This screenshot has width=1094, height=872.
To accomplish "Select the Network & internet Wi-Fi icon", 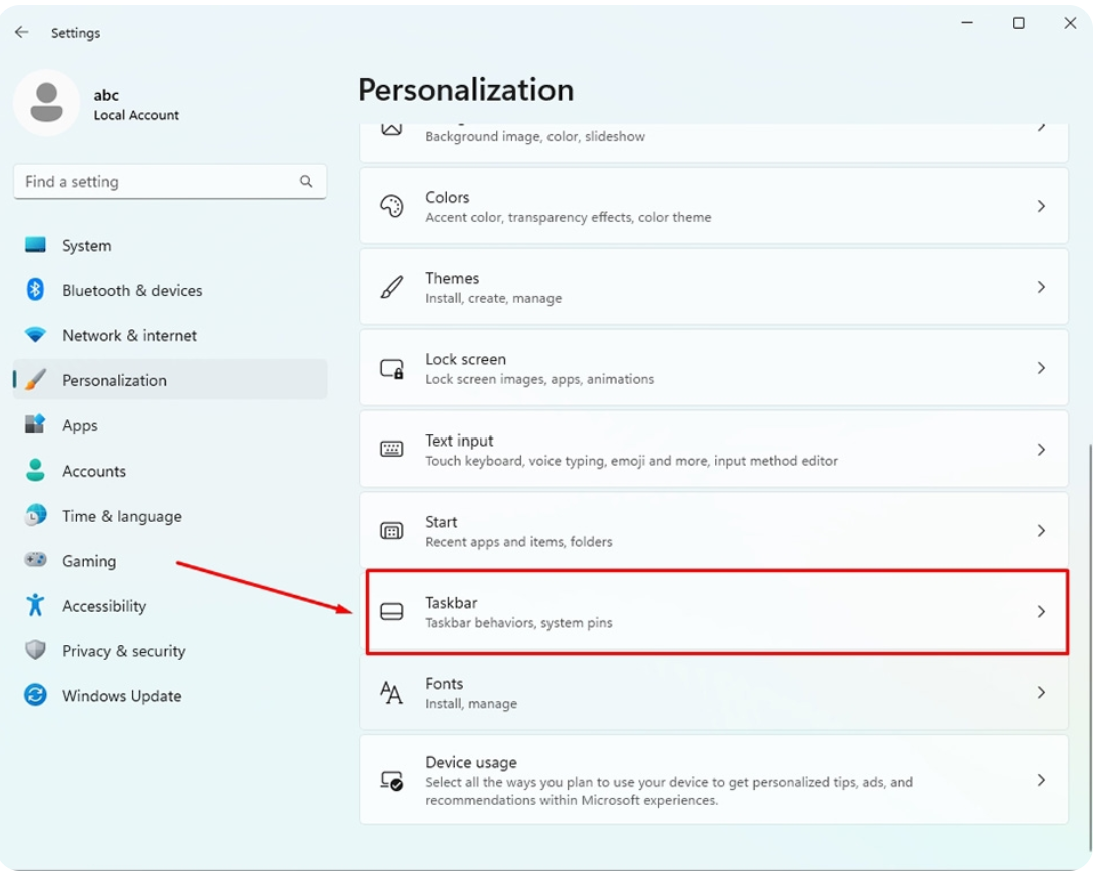I will [x=36, y=335].
